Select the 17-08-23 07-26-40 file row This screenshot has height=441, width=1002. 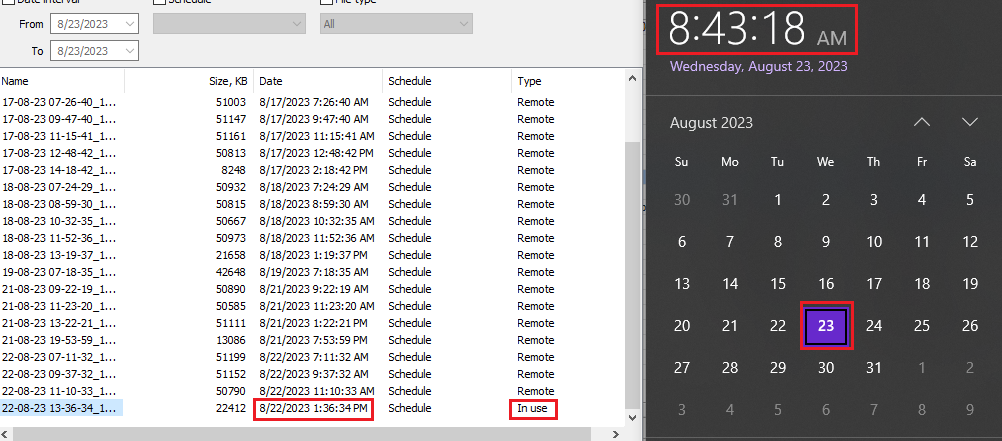pos(60,102)
